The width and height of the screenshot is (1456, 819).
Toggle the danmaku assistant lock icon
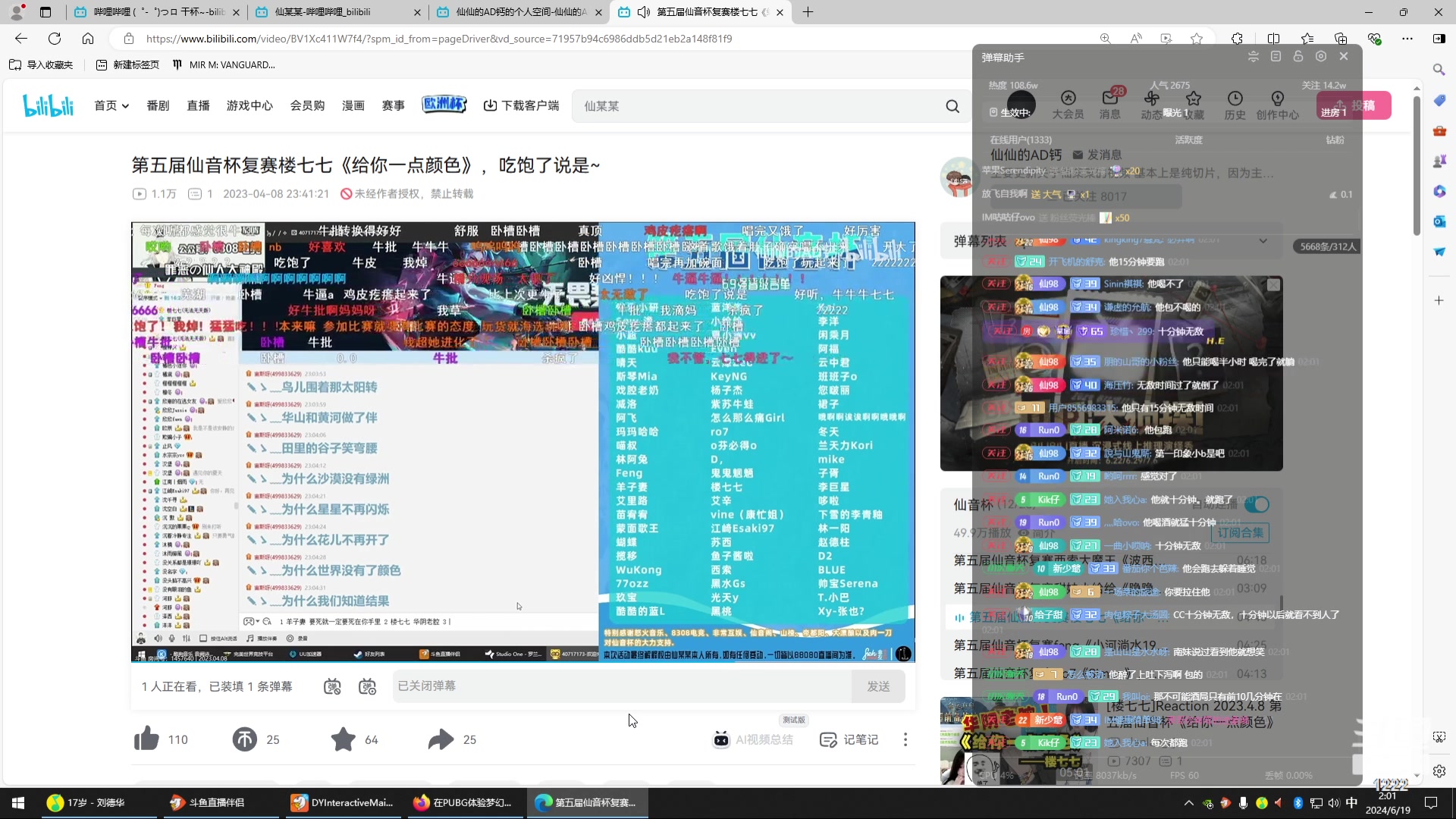tap(1298, 57)
